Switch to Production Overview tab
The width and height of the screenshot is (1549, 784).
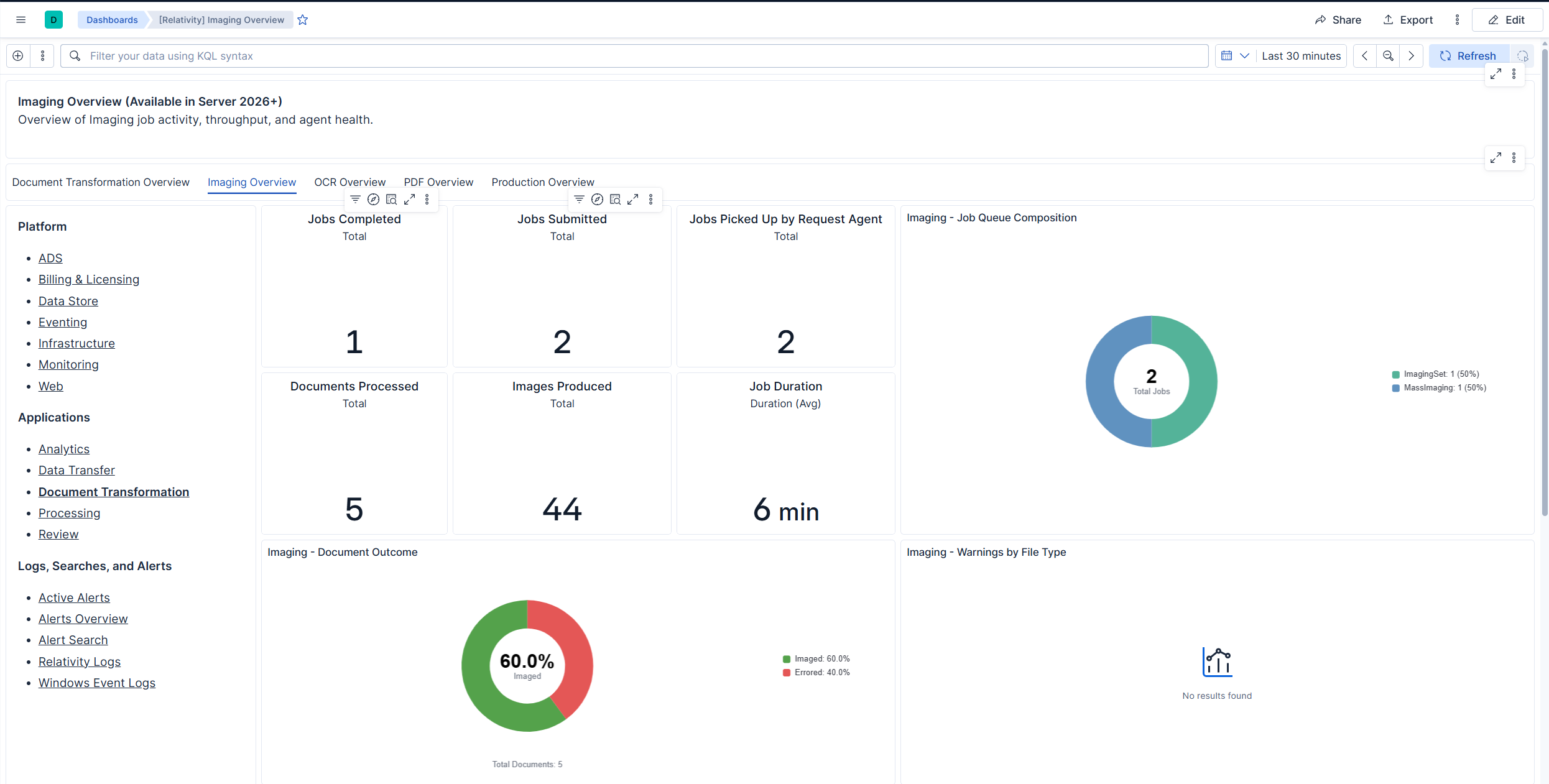[x=543, y=182]
